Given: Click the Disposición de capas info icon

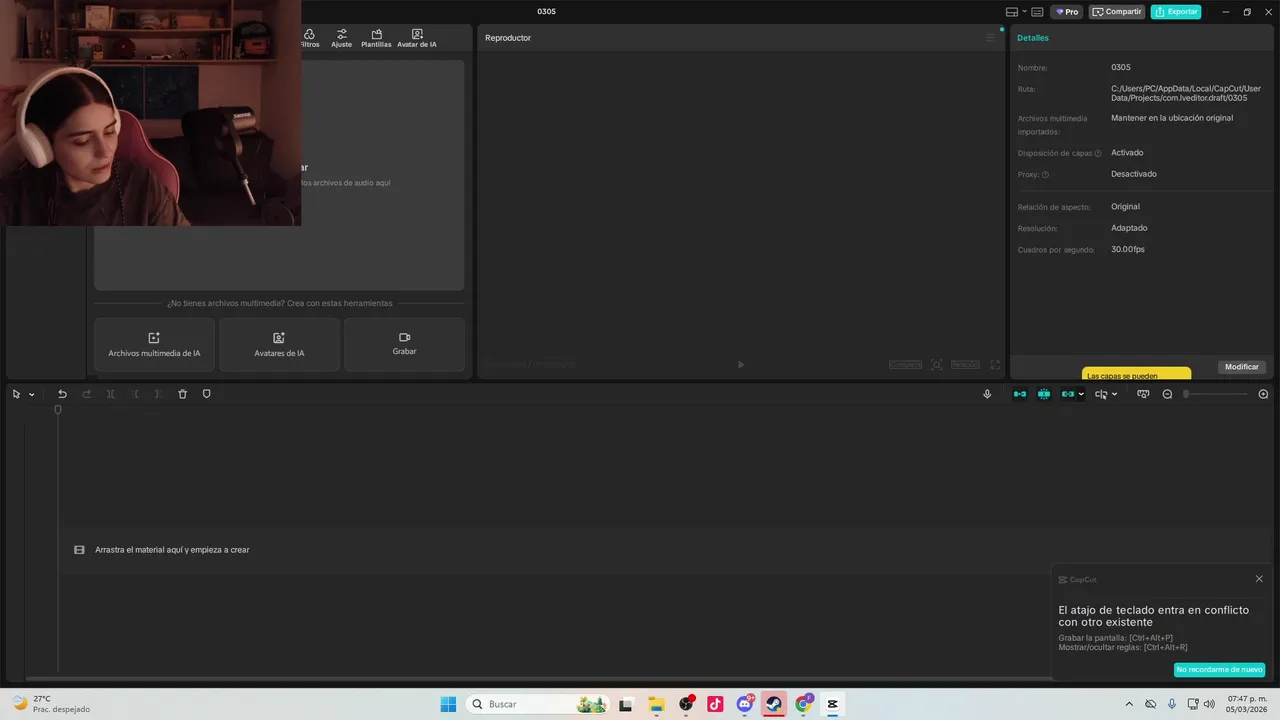Looking at the screenshot, I should 1098,154.
